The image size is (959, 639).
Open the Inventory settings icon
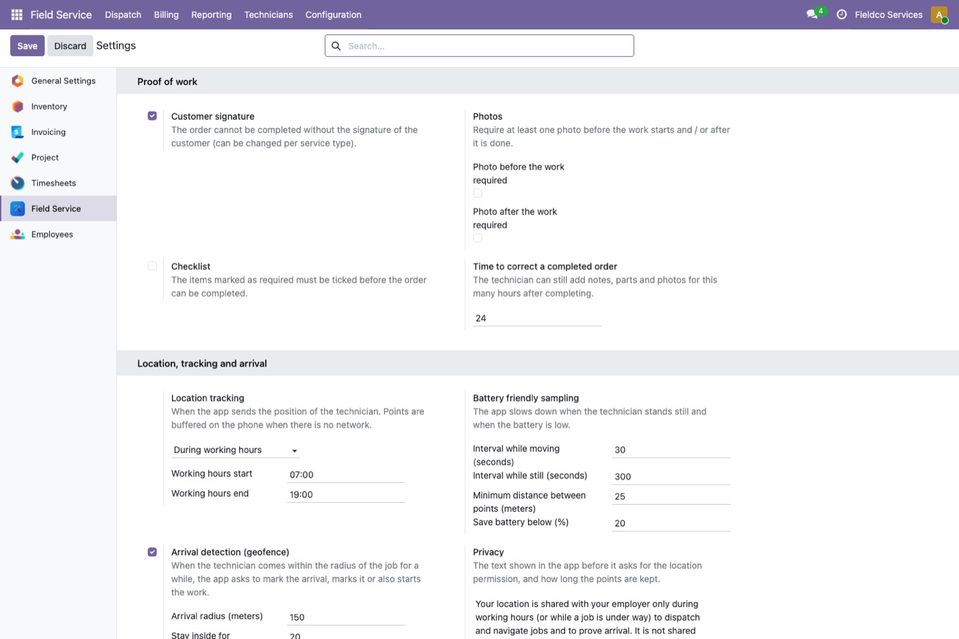(x=18, y=106)
